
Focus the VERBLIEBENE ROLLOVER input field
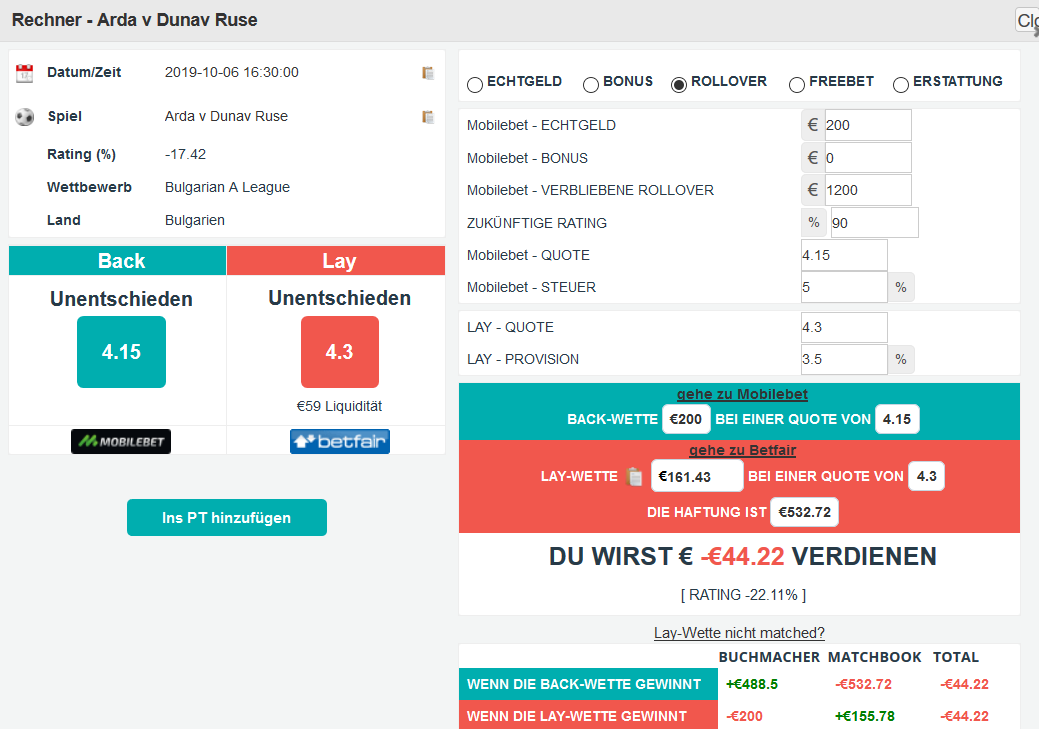866,190
